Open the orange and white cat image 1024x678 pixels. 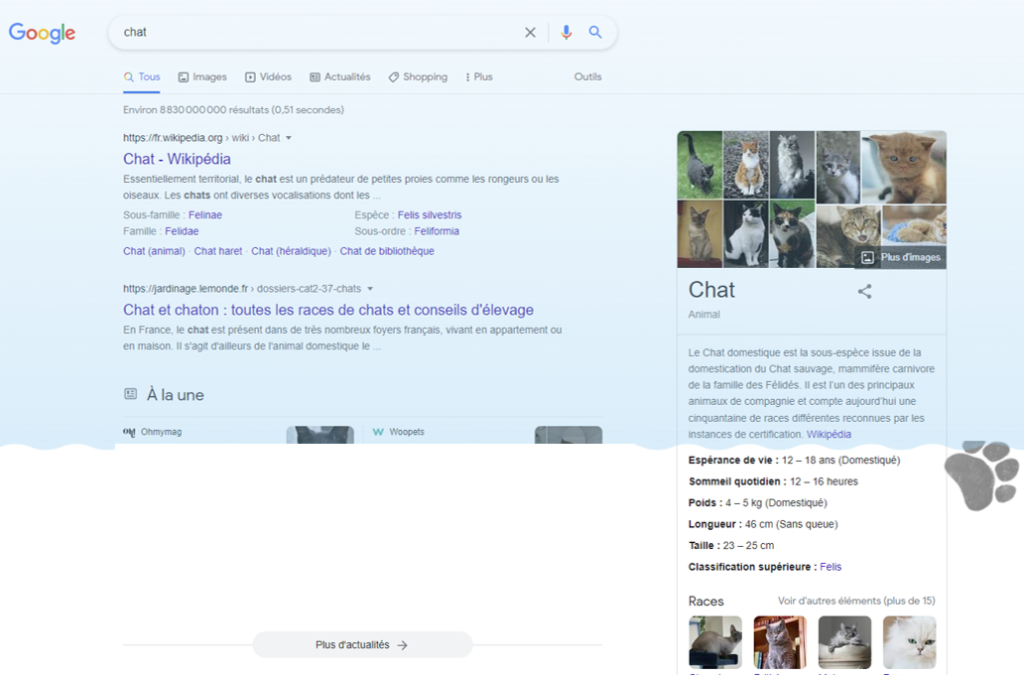pyautogui.click(x=746, y=165)
